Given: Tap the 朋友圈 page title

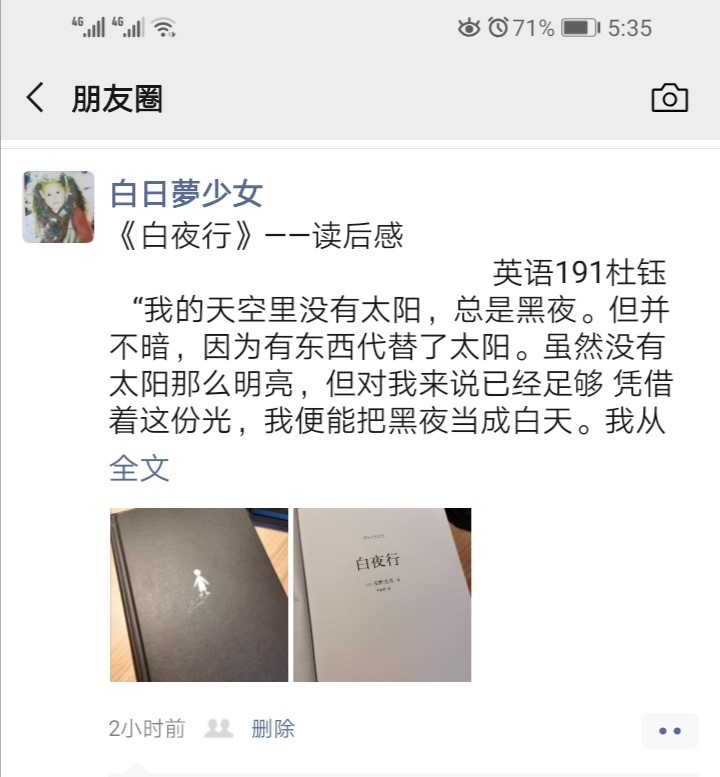Looking at the screenshot, I should 117,98.
